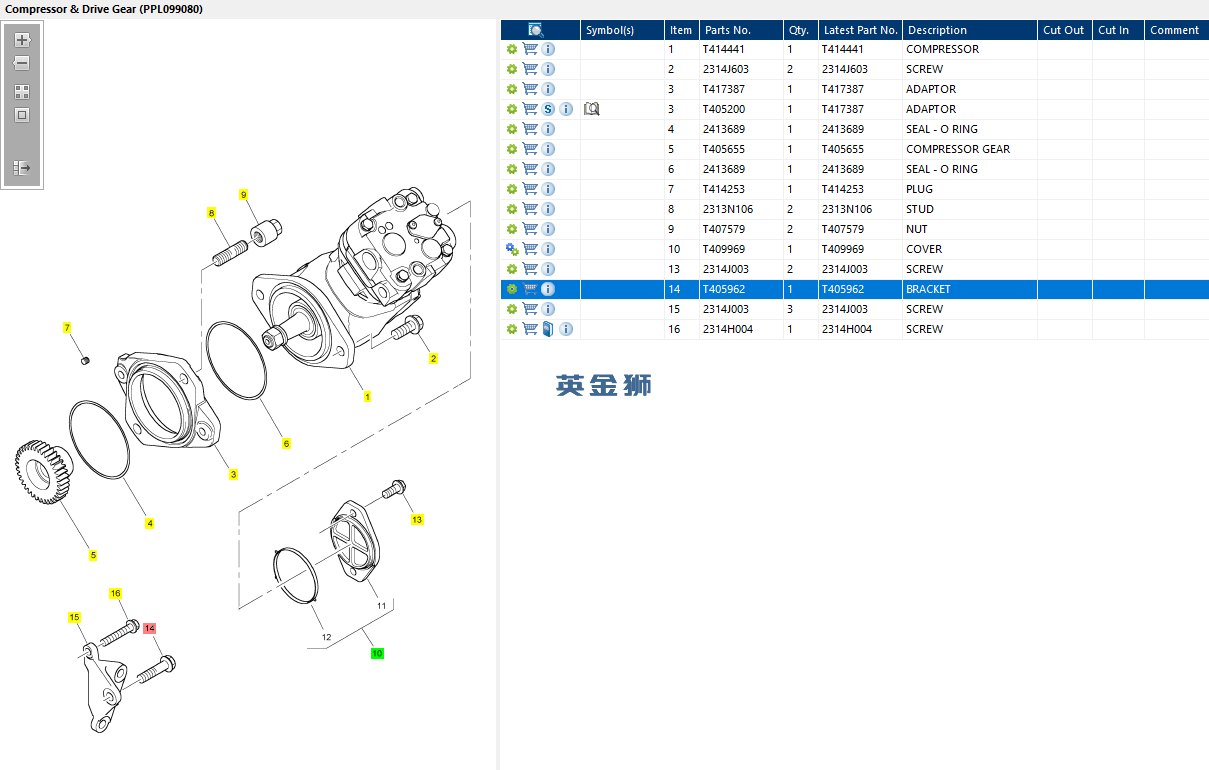Select callout 3 on the diagram
This screenshot has height=770, width=1209.
pos(233,474)
